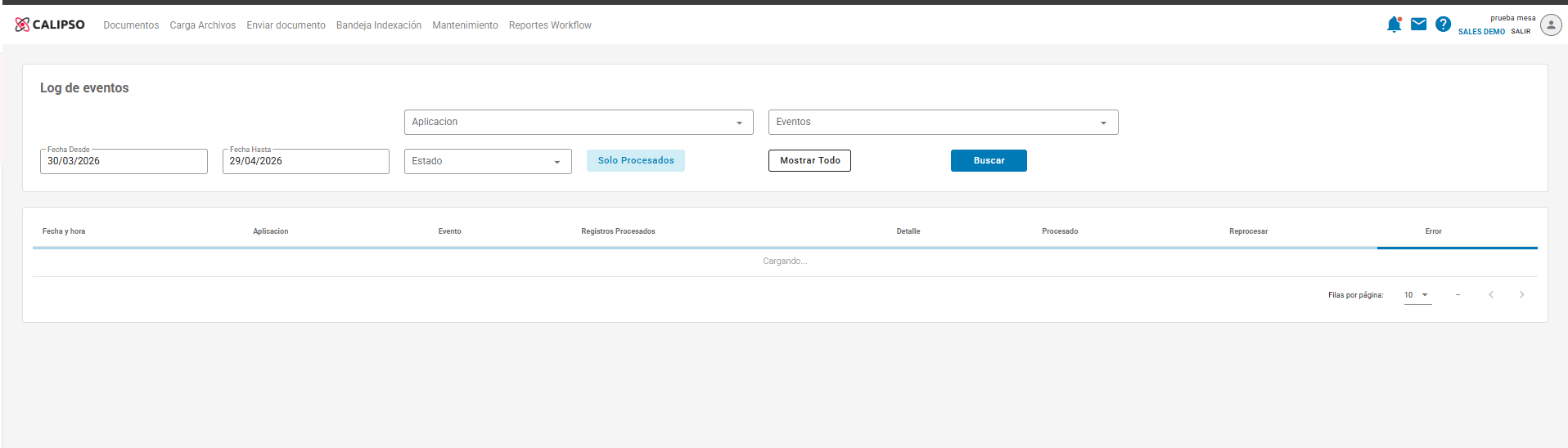Click the SALIR link
Viewport: 1568px width, 448px height.
pyautogui.click(x=1521, y=32)
